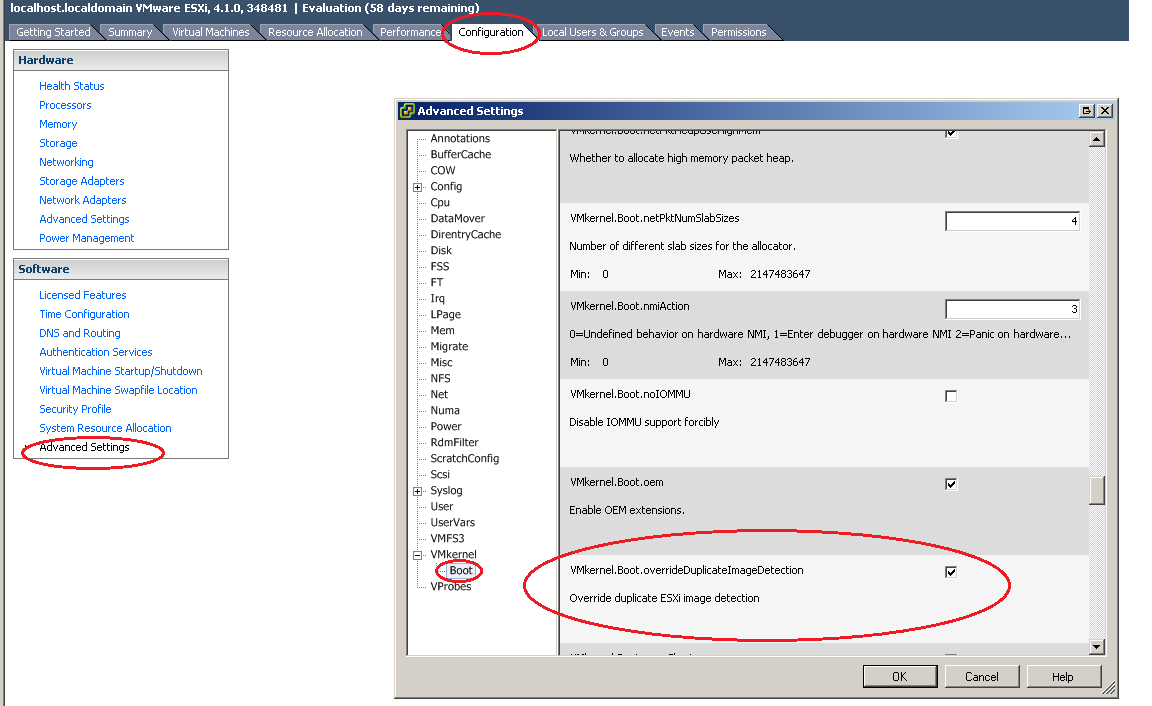Select Net in settings tree
This screenshot has height=706, width=1152.
[x=439, y=395]
